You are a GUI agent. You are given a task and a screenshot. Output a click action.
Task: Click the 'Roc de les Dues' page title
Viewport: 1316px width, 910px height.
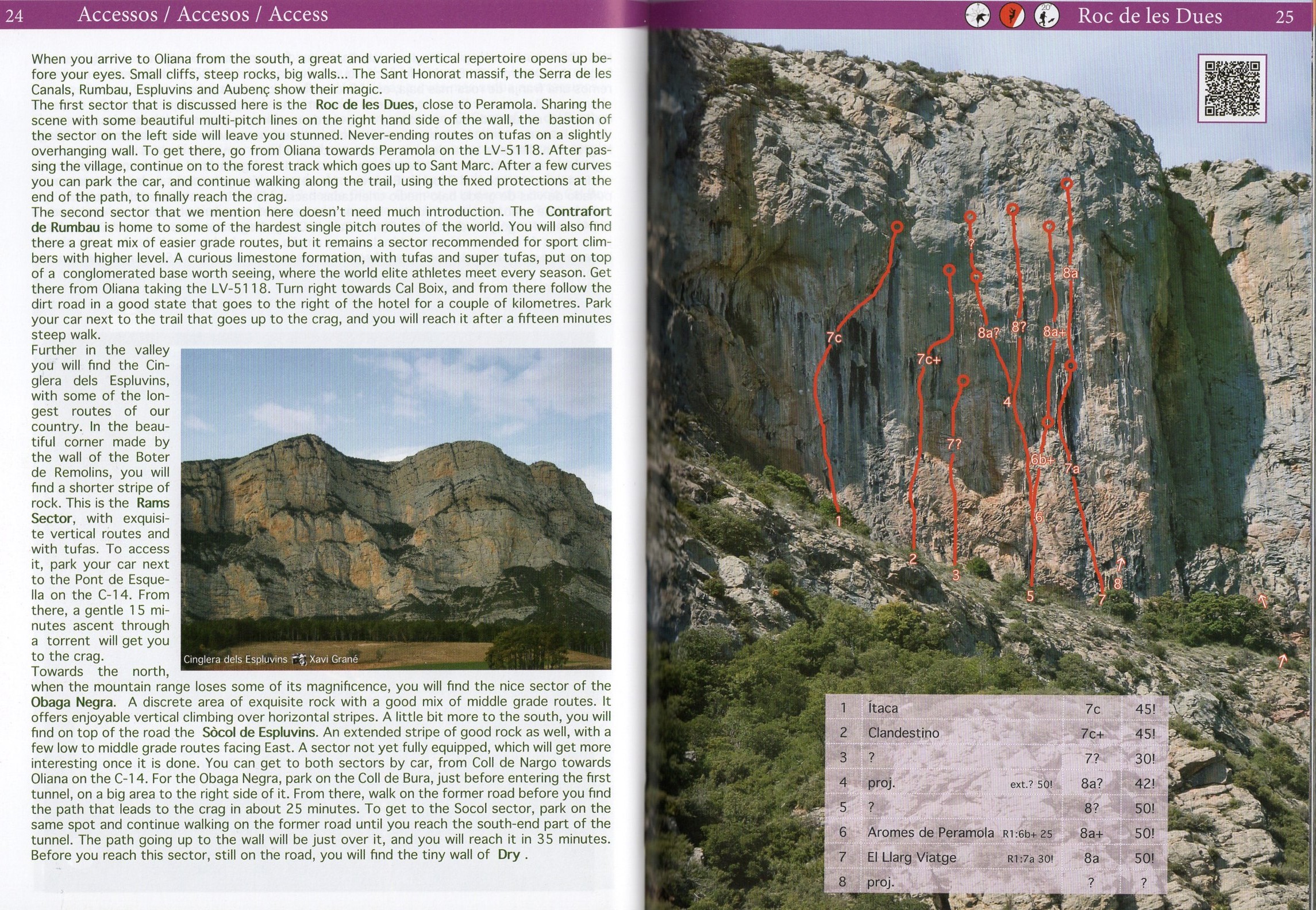(x=1150, y=16)
